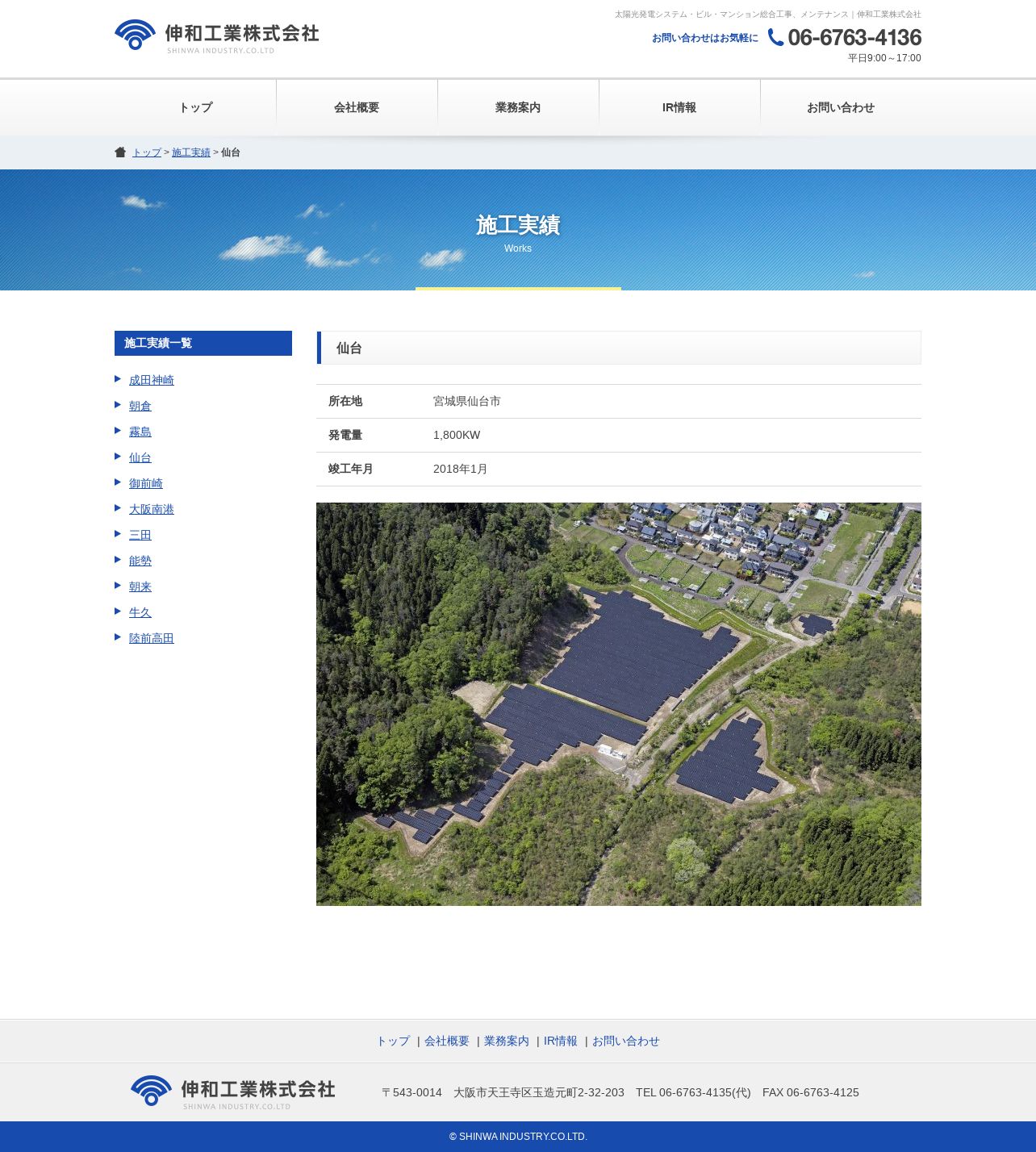Open the 朝来 works link

point(140,586)
